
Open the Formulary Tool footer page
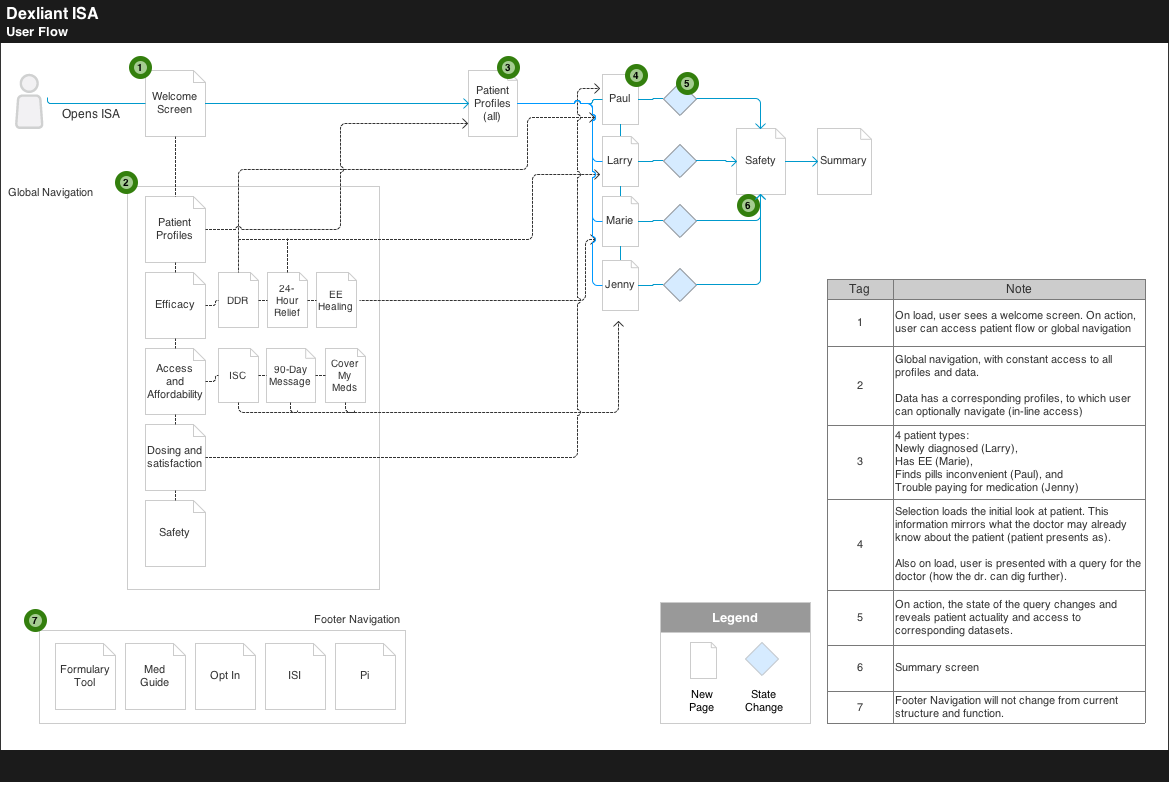click(86, 676)
